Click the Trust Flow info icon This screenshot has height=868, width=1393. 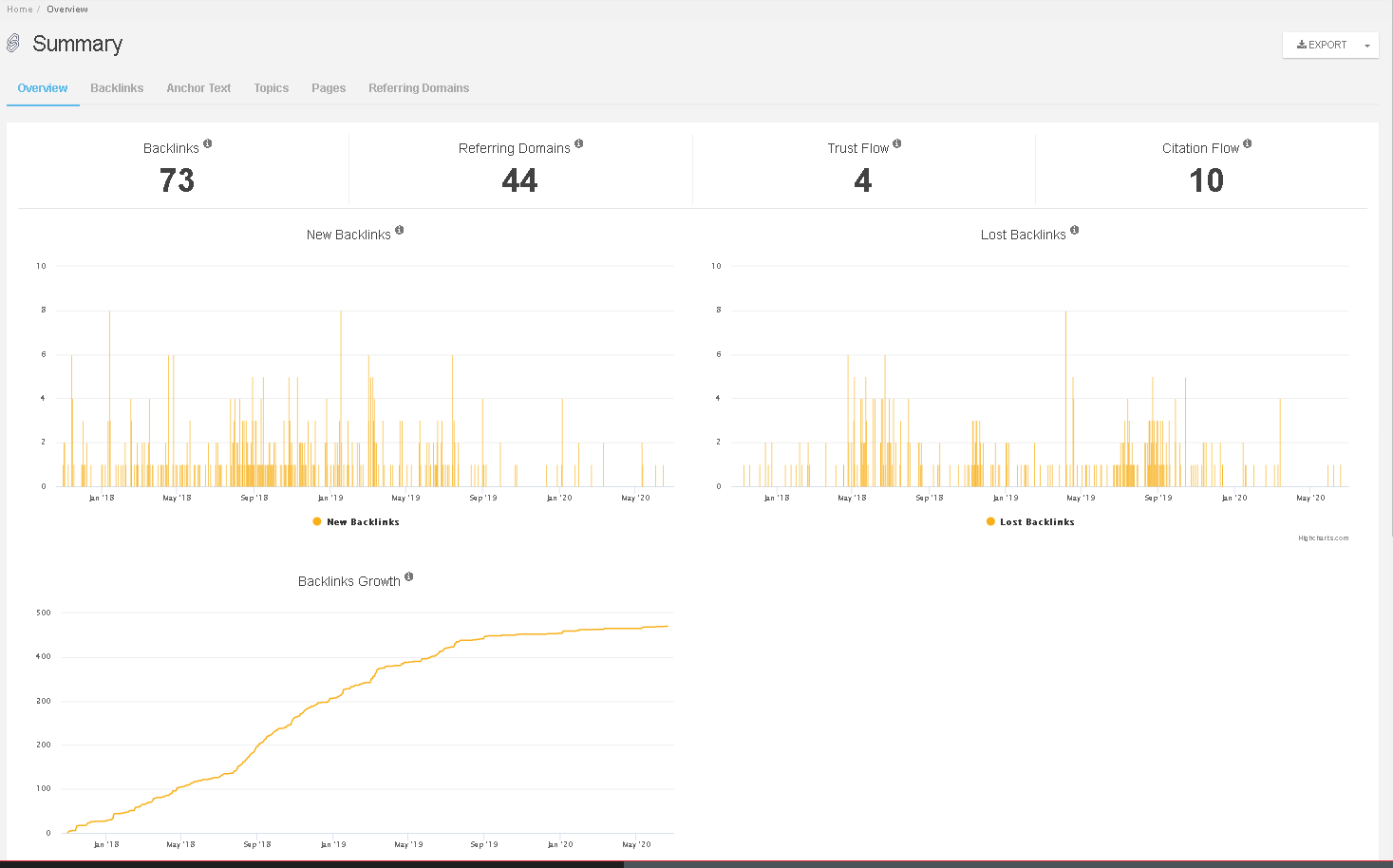pyautogui.click(x=897, y=144)
